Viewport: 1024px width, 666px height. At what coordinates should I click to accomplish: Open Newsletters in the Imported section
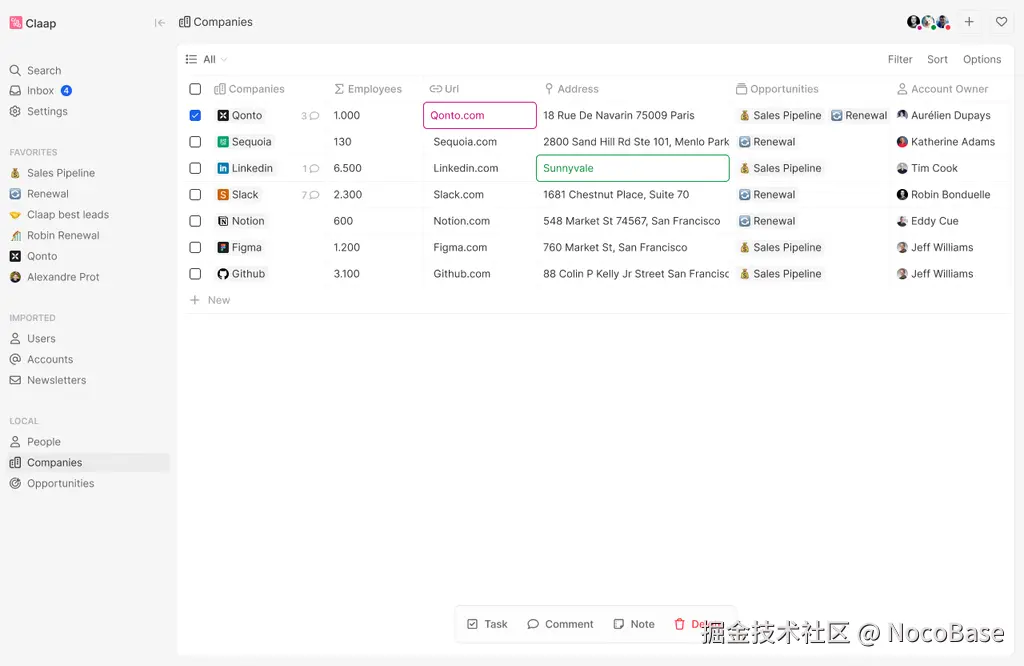[48, 381]
